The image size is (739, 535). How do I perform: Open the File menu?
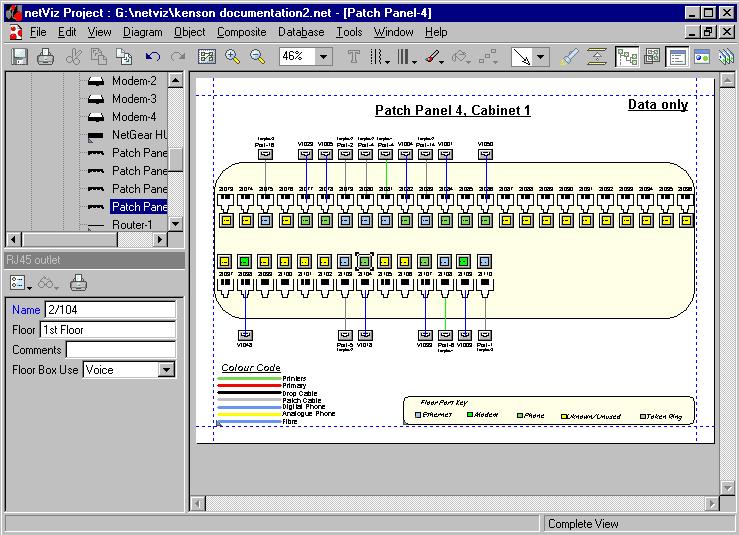tap(38, 32)
